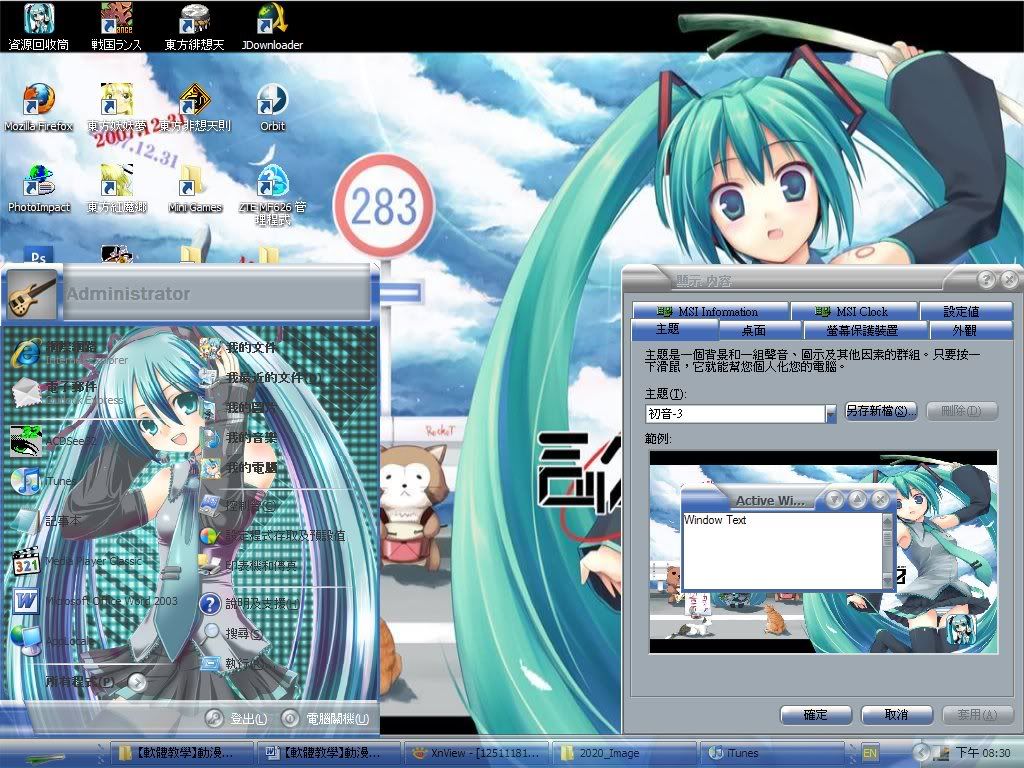This screenshot has height=768, width=1024.
Task: Click the AppLocale globe icon
Action: pos(27,641)
